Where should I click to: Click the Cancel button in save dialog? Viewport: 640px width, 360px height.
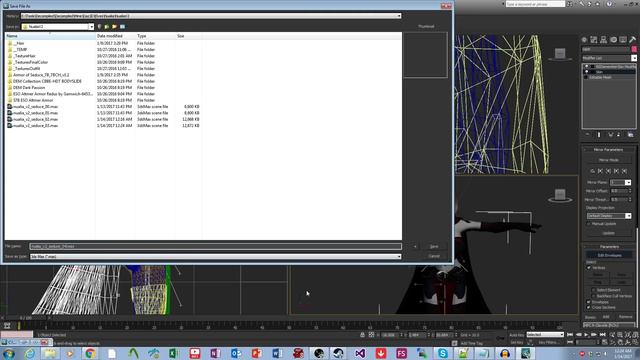(434, 256)
